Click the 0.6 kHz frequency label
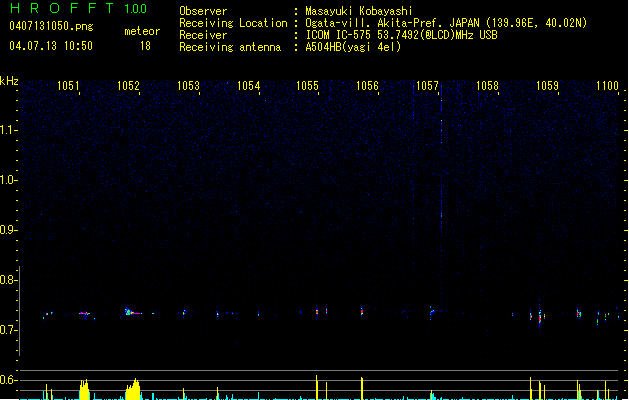Screen dimensions: 629x400 tap(8, 380)
